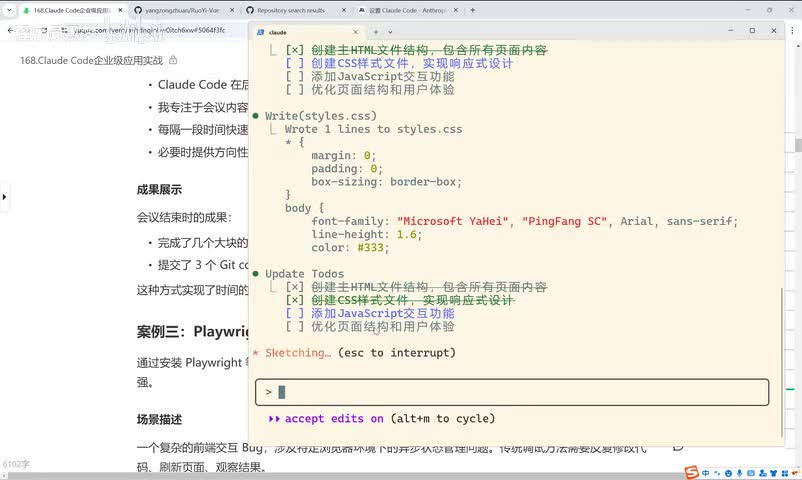Click the color: #333 CSS line
This screenshot has height=480, width=802.
[x=350, y=248]
